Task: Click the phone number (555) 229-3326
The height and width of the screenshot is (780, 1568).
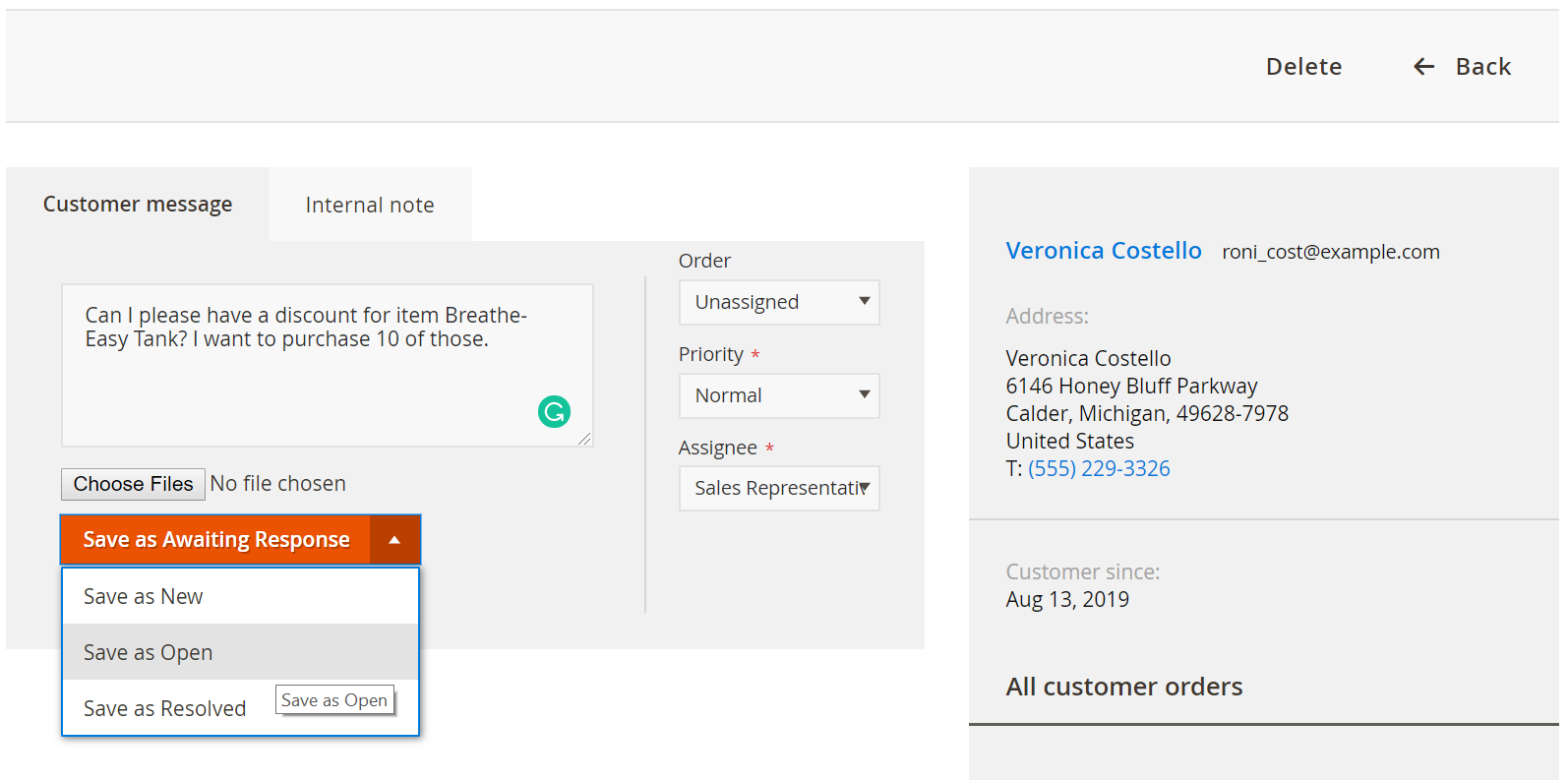Action: tap(1099, 468)
